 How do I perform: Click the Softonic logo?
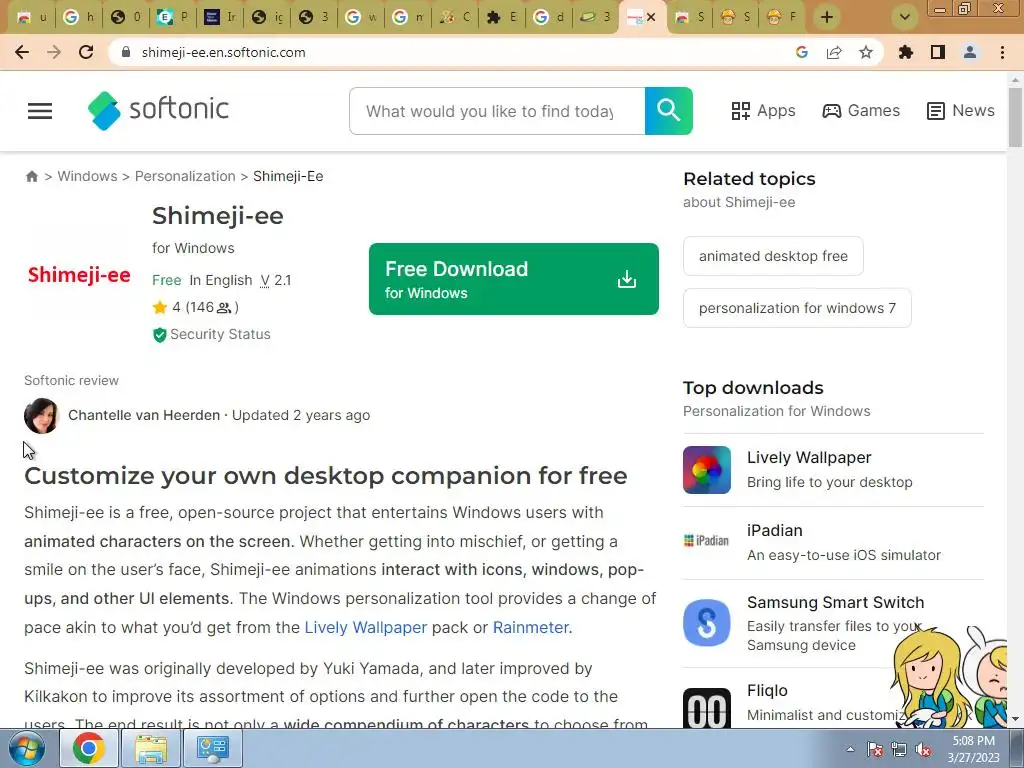click(x=158, y=110)
